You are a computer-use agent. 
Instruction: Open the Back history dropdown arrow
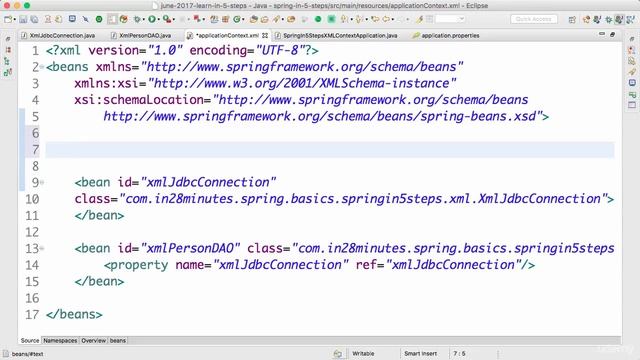[393, 19]
